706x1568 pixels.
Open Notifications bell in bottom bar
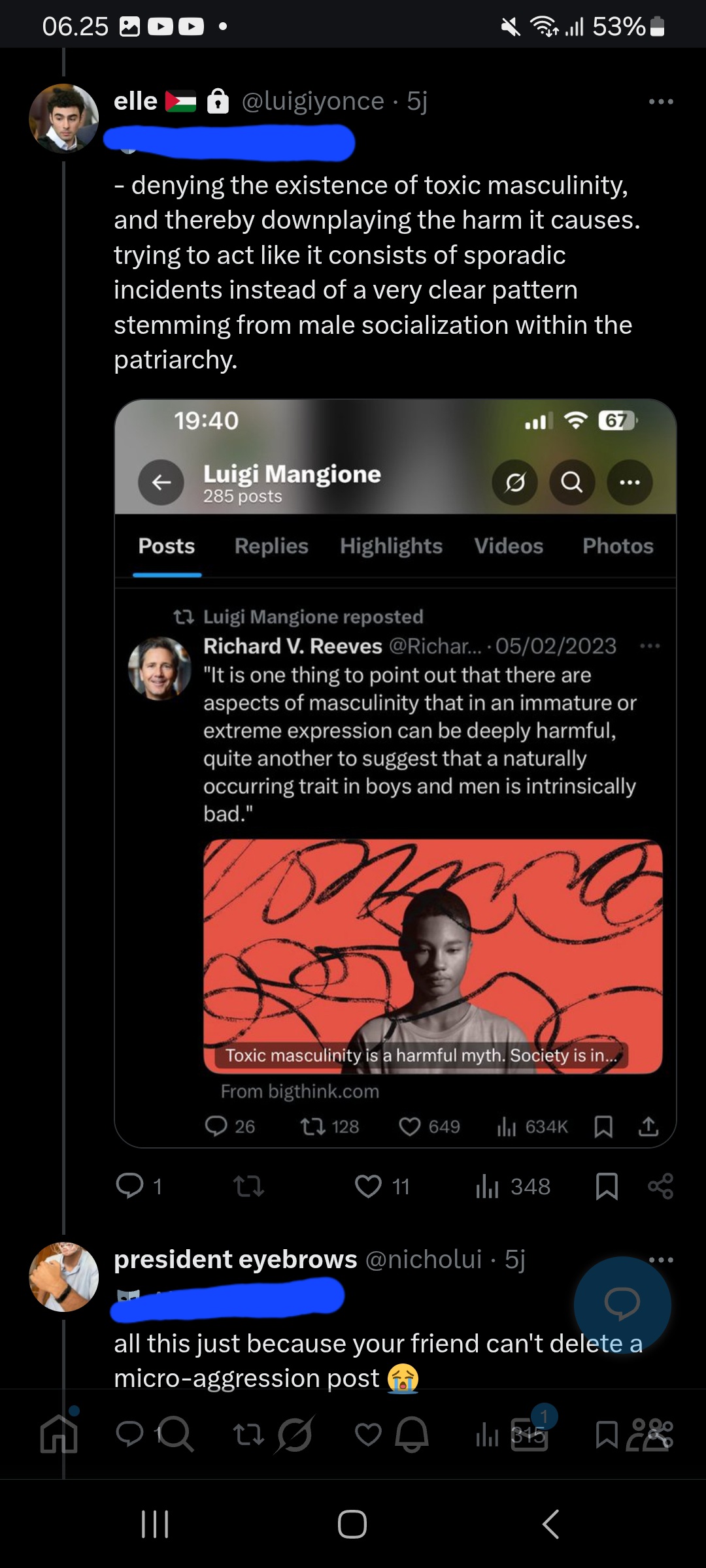click(x=412, y=1435)
